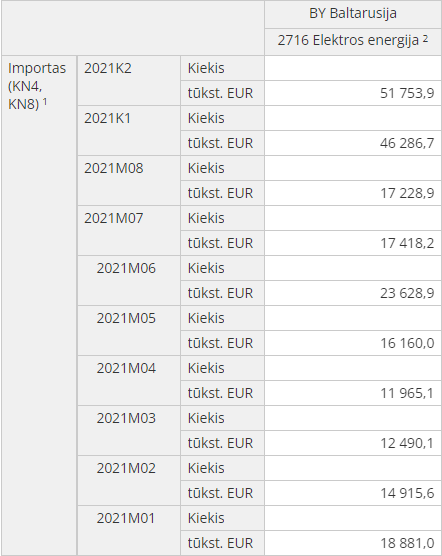Select the indented 2021M06 period cell

[x=129, y=280]
